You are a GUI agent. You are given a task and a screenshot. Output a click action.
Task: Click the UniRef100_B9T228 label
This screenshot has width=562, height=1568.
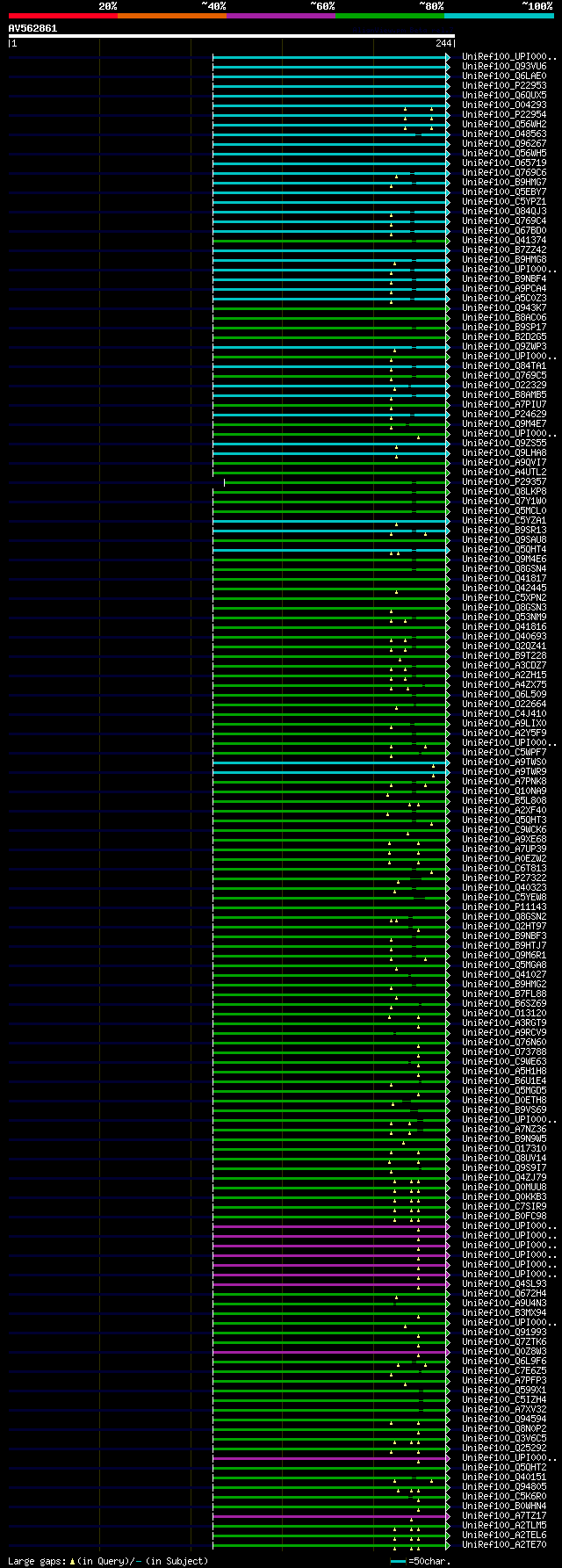504,655
